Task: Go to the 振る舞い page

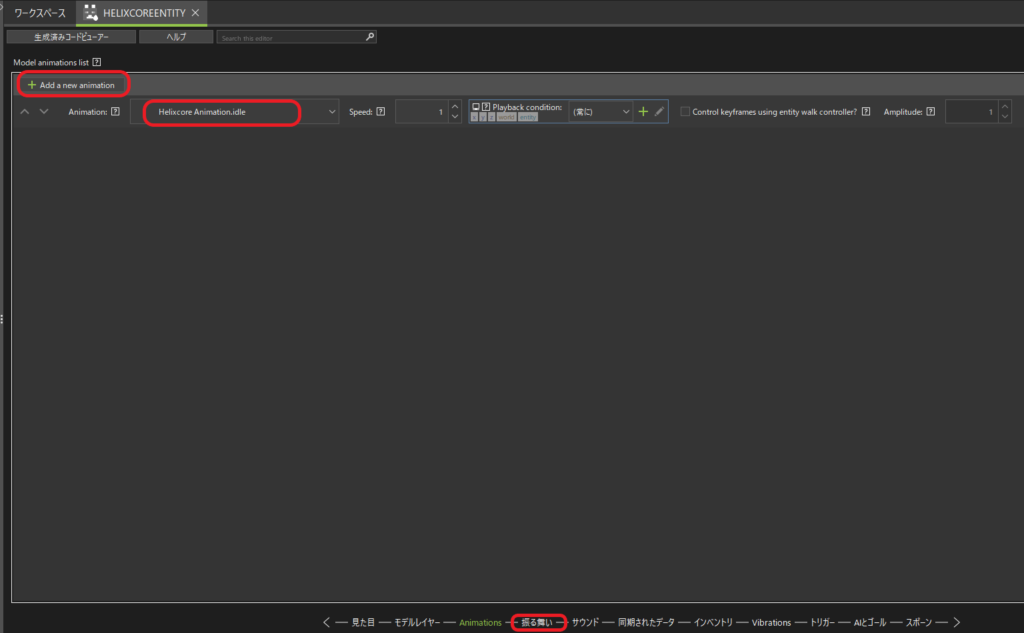Action: point(537,622)
